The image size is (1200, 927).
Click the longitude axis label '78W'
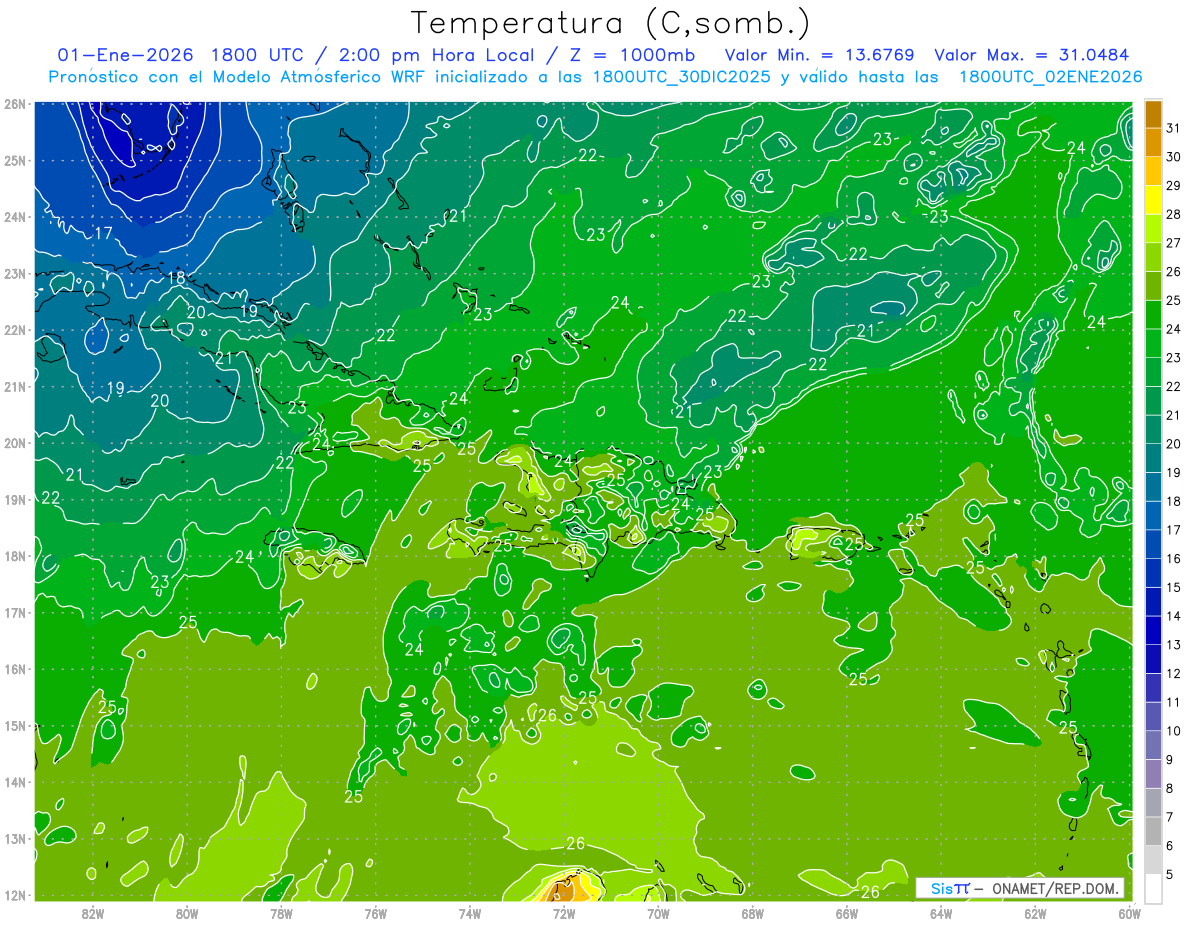tap(281, 913)
